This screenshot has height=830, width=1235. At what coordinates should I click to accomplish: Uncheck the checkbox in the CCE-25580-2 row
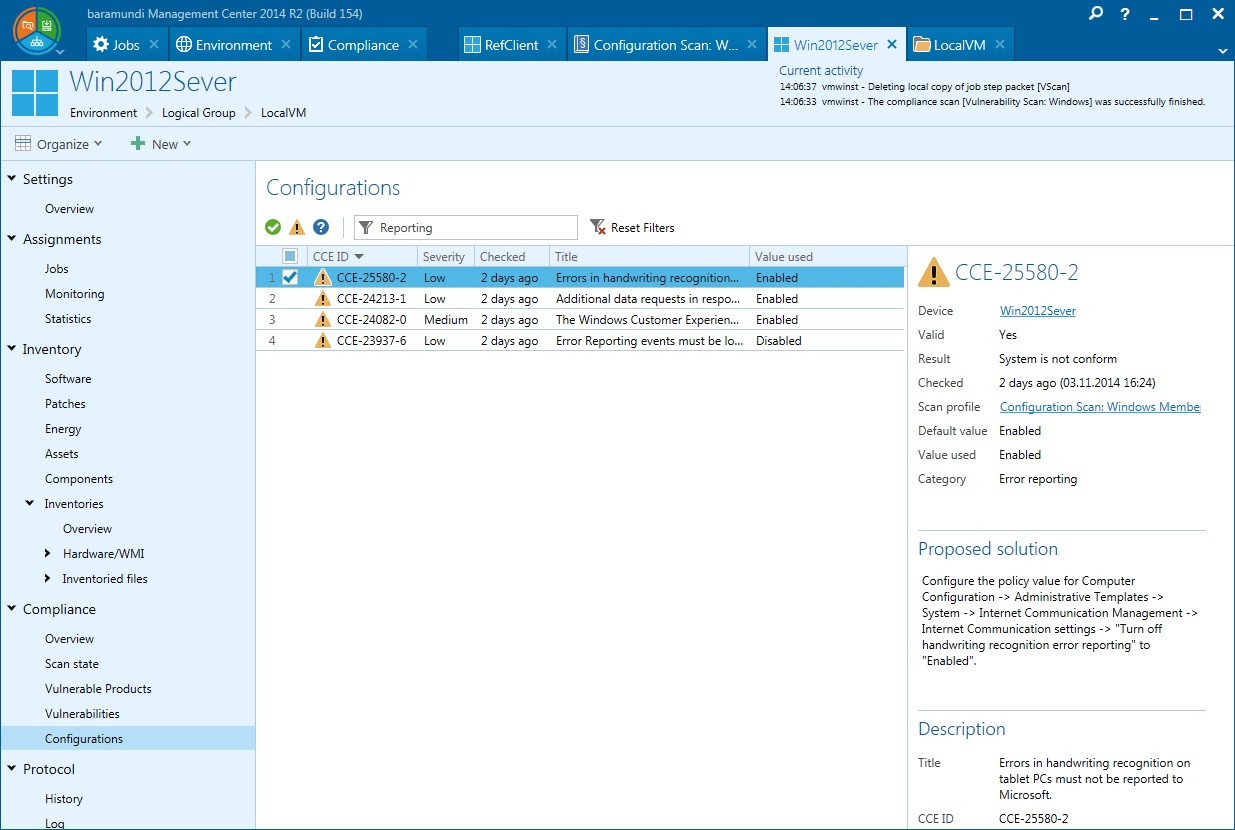click(x=290, y=277)
